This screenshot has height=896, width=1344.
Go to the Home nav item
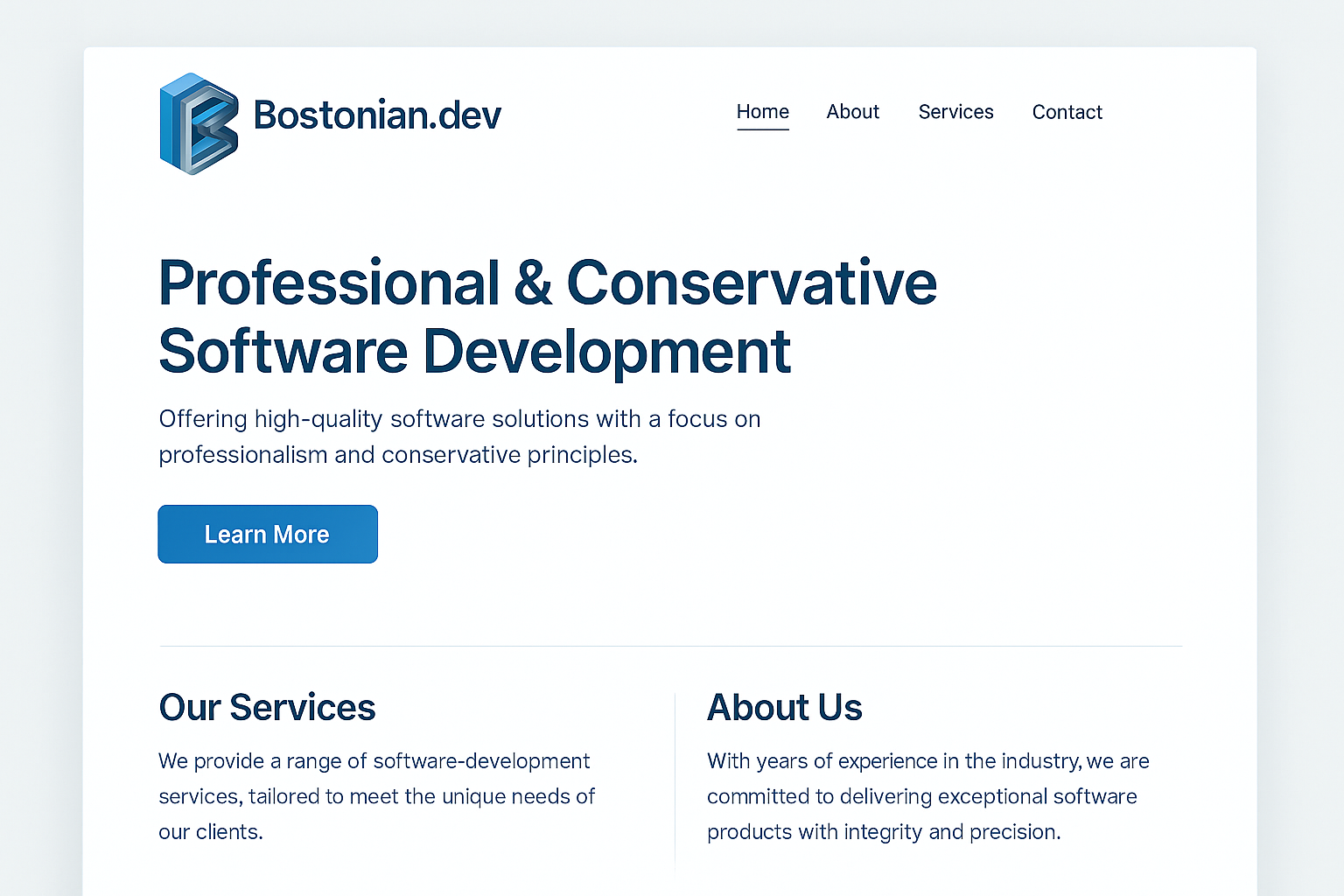click(x=762, y=112)
